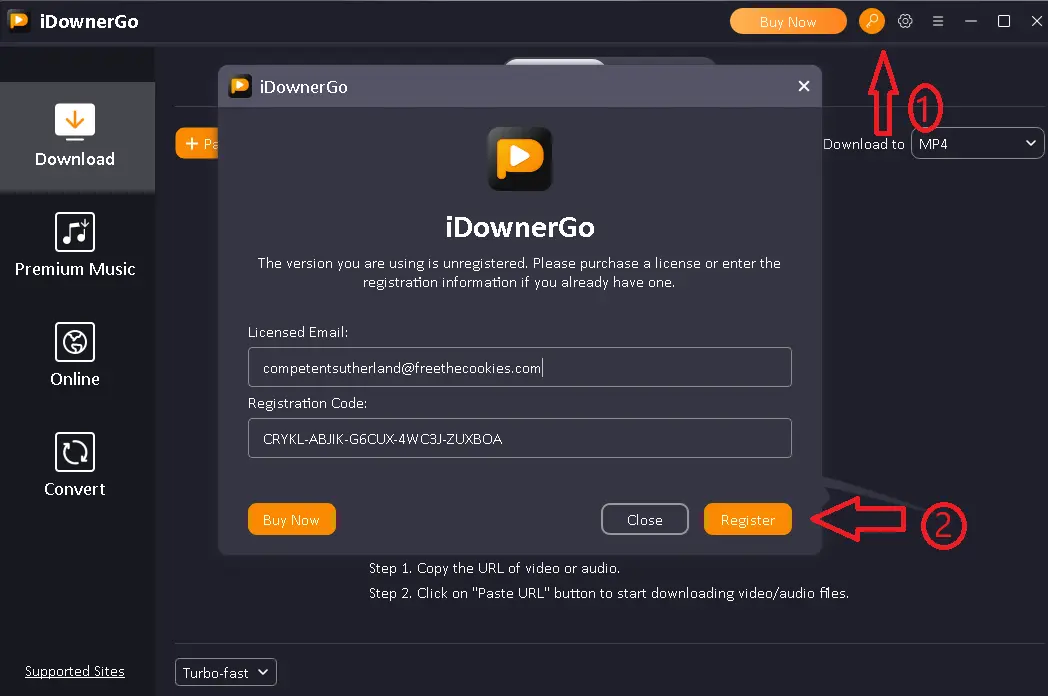Open the hamburger menu icon
This screenshot has height=696, width=1048.
(938, 21)
